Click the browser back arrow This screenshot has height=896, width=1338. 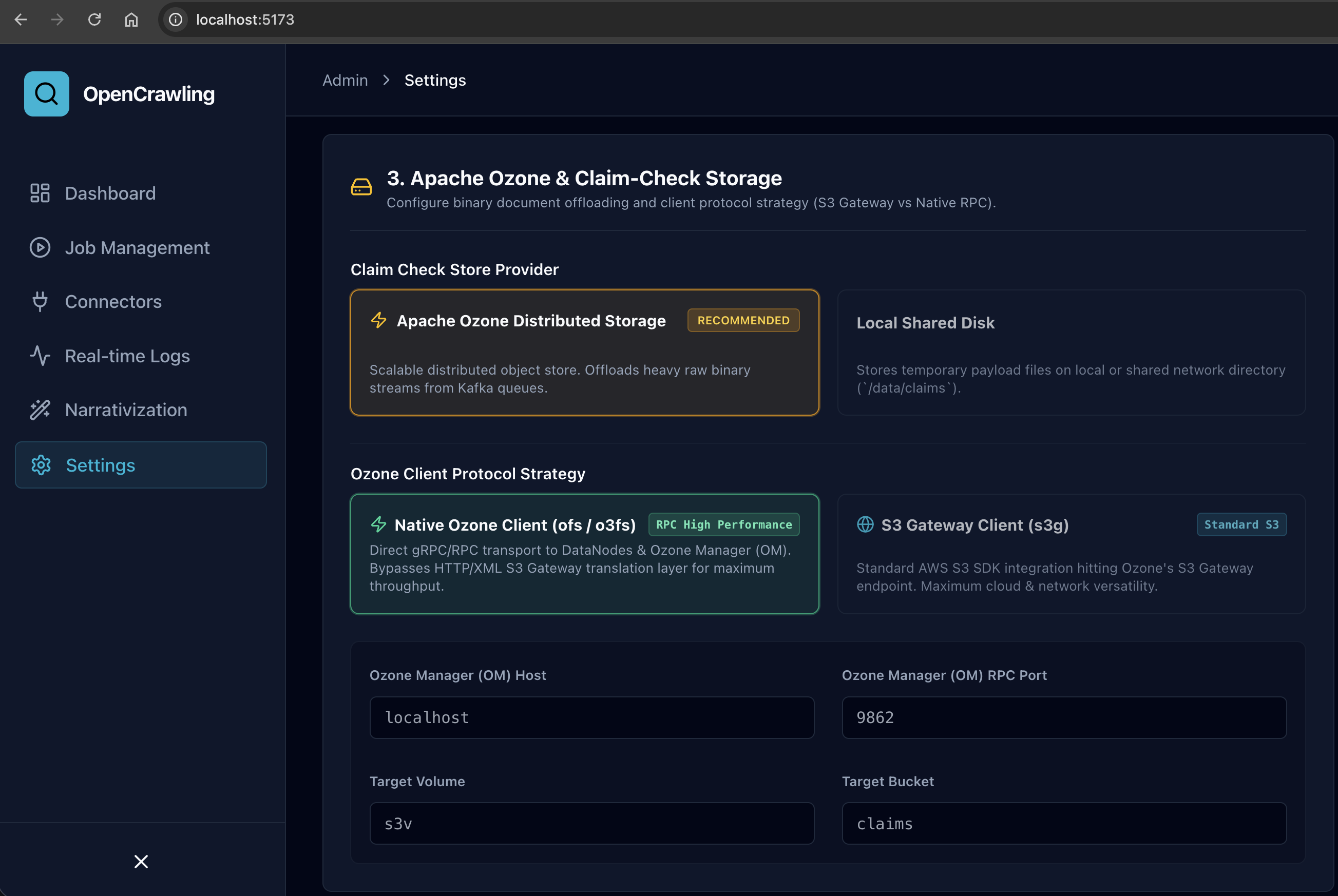[21, 20]
